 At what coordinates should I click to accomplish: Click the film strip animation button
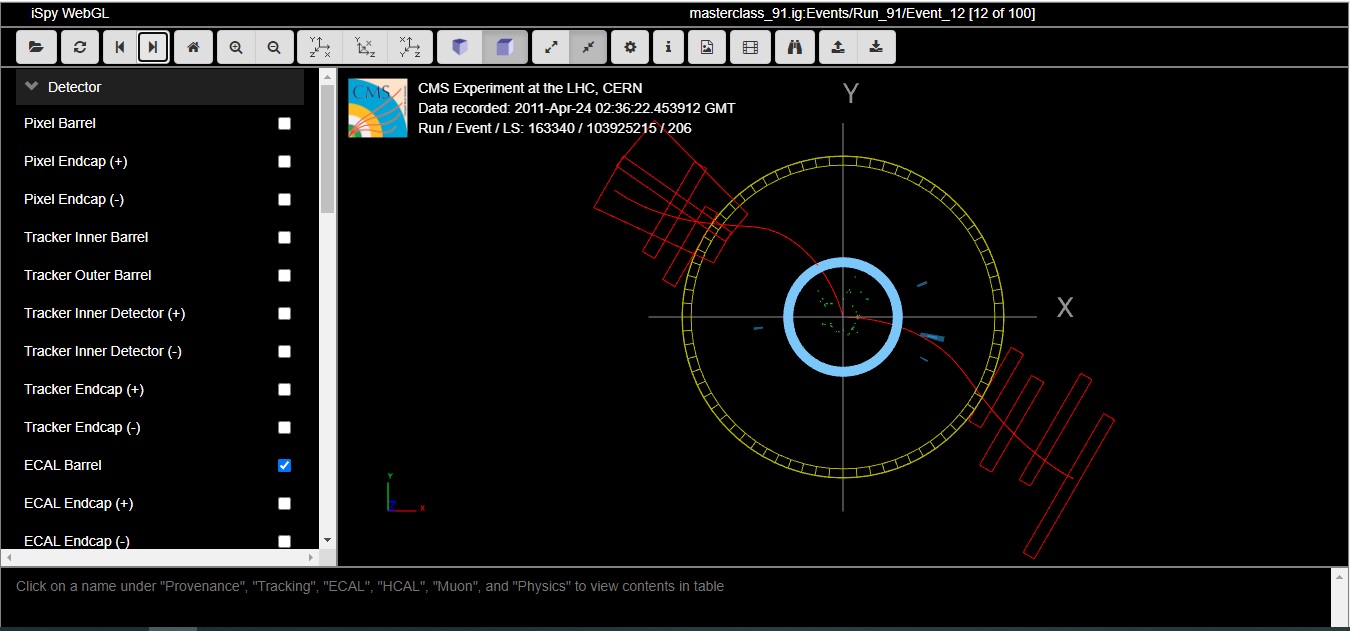click(750, 47)
